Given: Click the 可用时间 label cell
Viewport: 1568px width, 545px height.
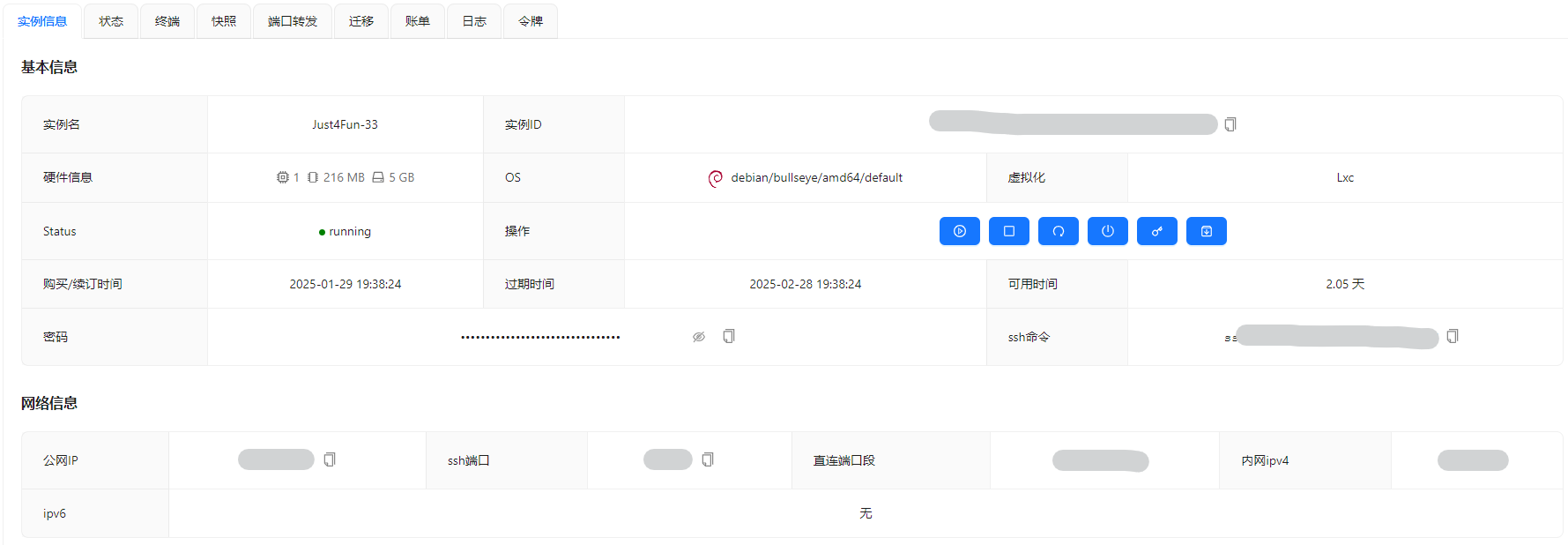Looking at the screenshot, I should point(1057,284).
